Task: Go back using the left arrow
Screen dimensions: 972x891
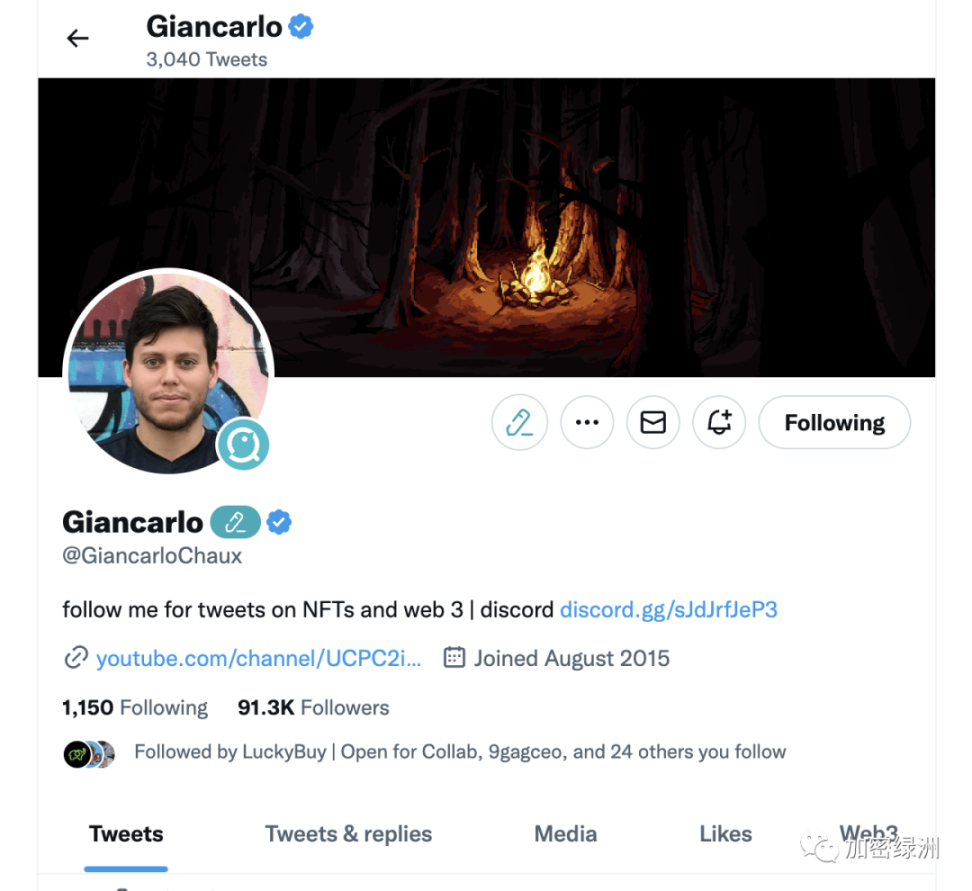Action: (x=77, y=38)
